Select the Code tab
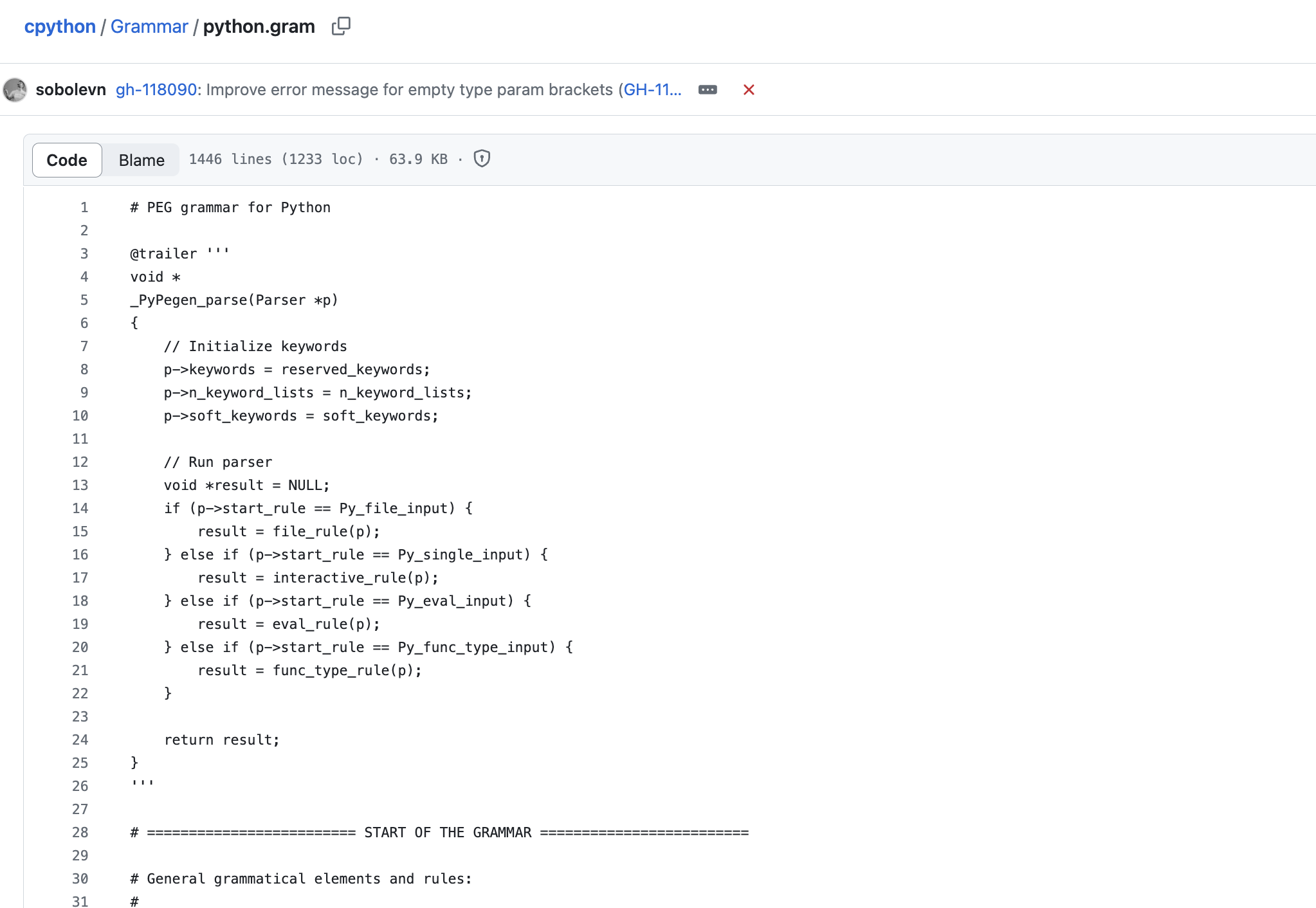This screenshot has width=1316, height=908. pyautogui.click(x=67, y=160)
